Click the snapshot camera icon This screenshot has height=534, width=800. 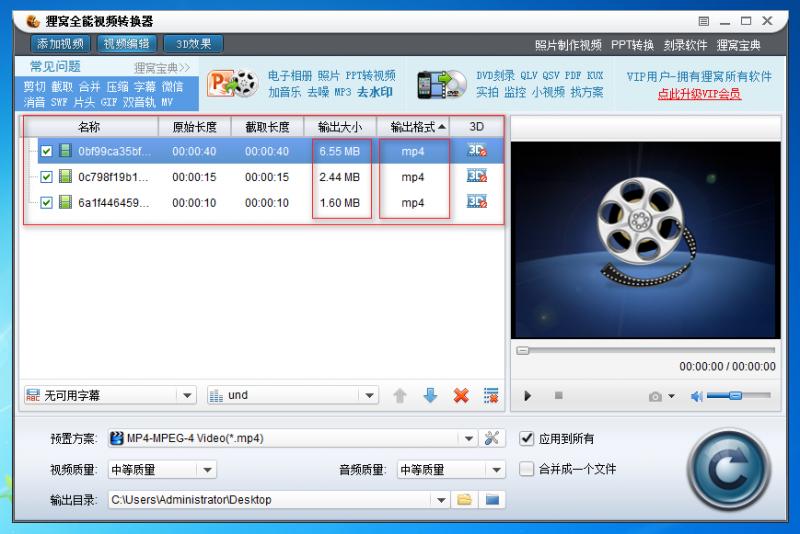(656, 396)
